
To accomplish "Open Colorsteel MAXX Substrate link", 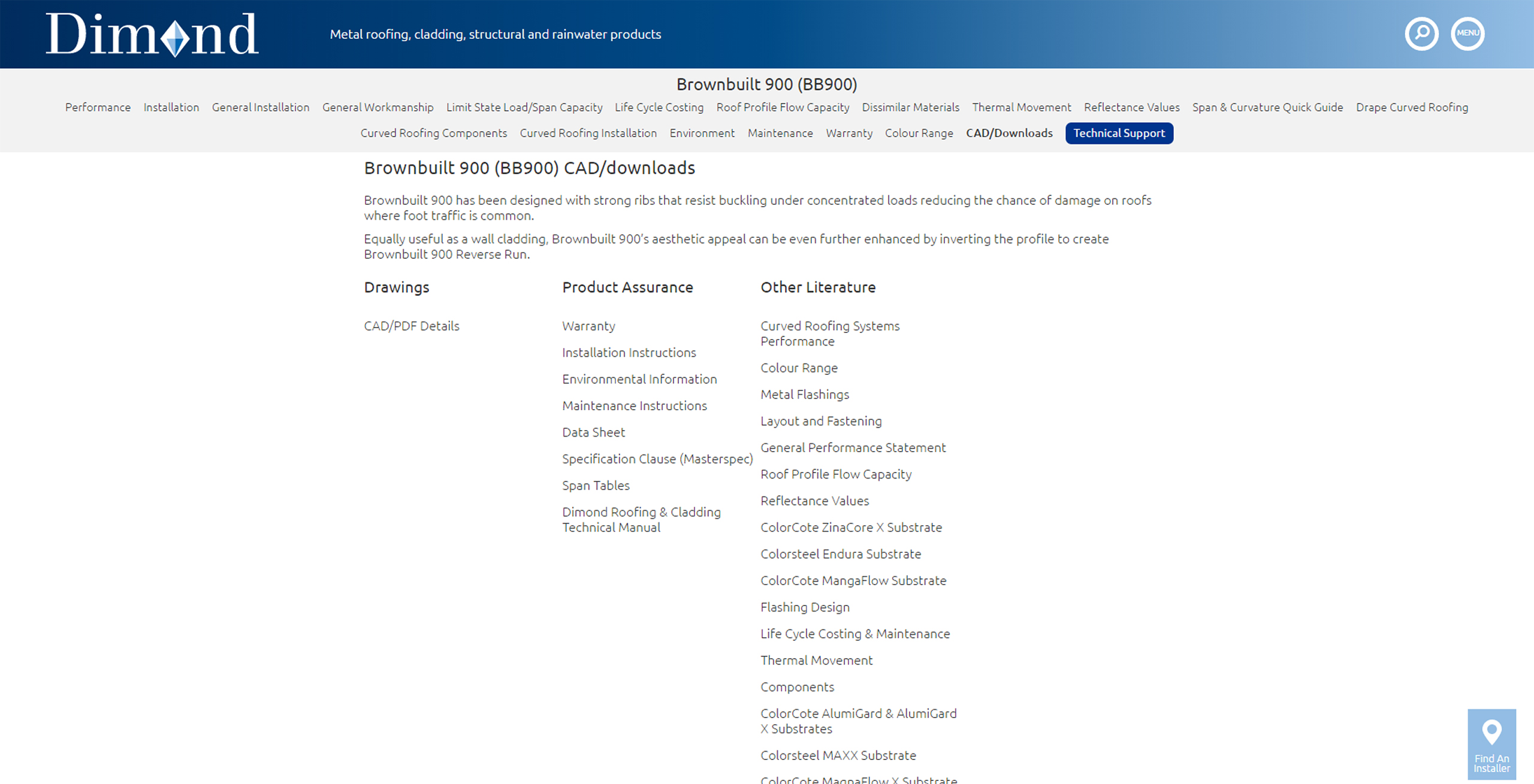I will pyautogui.click(x=838, y=755).
